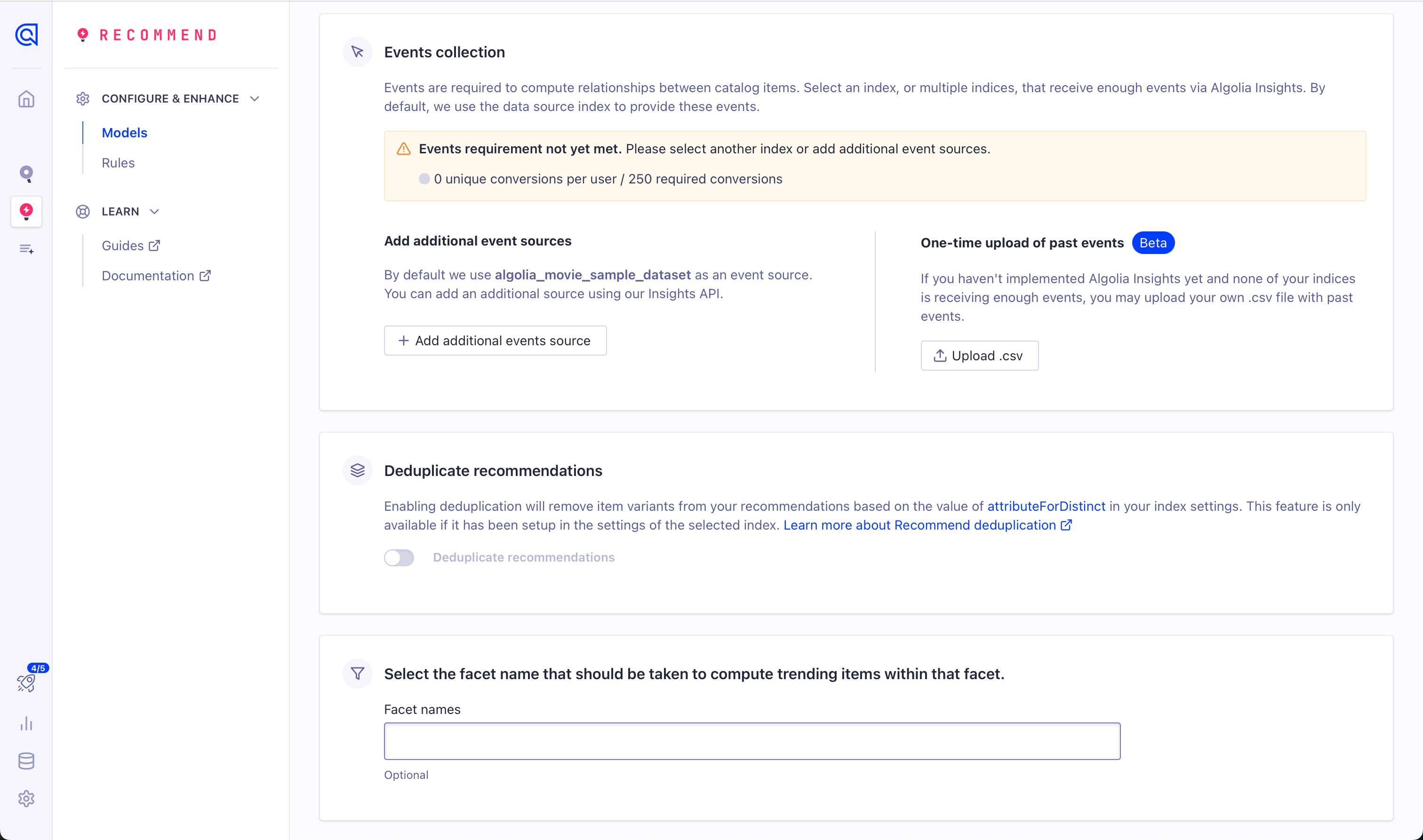Screen dimensions: 1423x840
Task: Open the Data Sources database icon
Action: (x=26, y=761)
